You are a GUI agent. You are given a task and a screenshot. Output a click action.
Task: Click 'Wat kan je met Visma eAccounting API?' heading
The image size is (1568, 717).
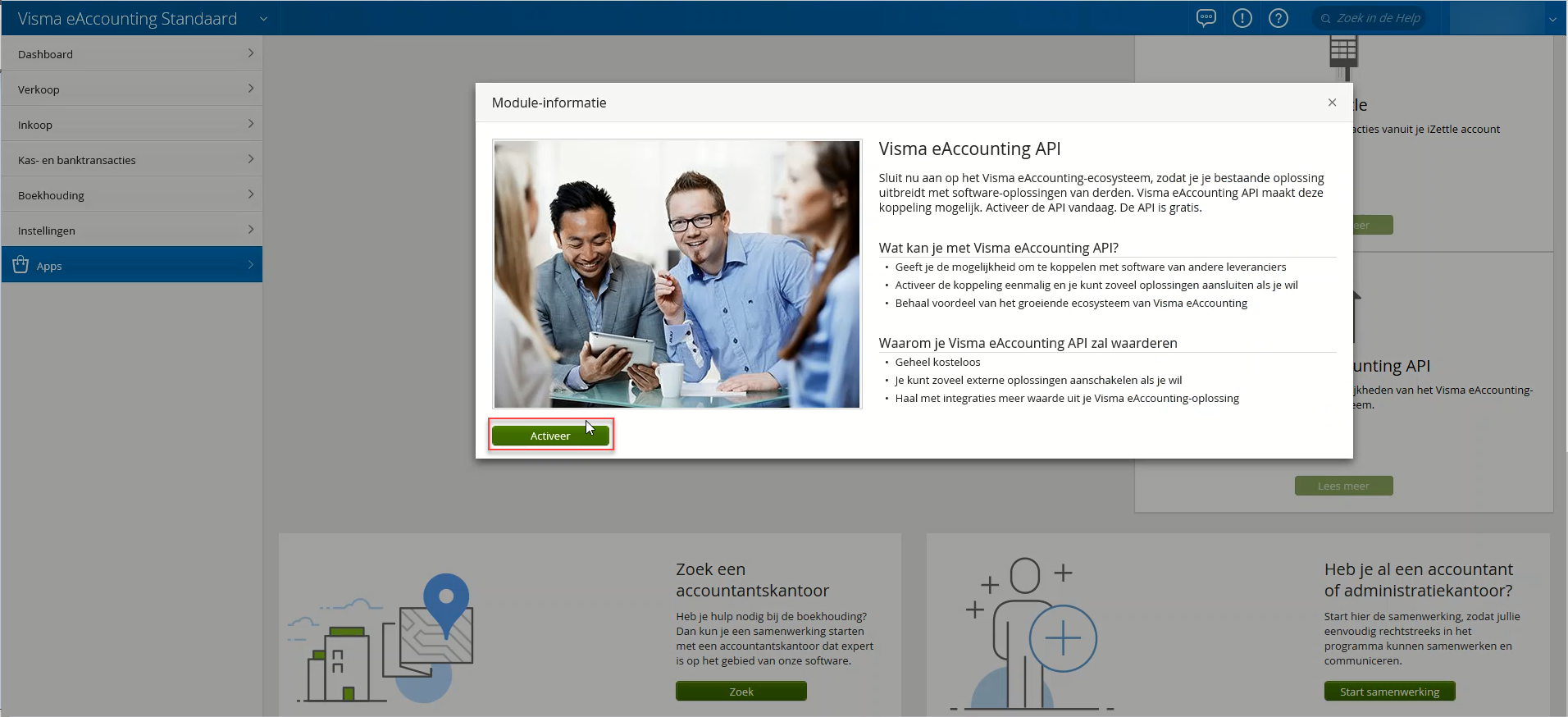(998, 248)
